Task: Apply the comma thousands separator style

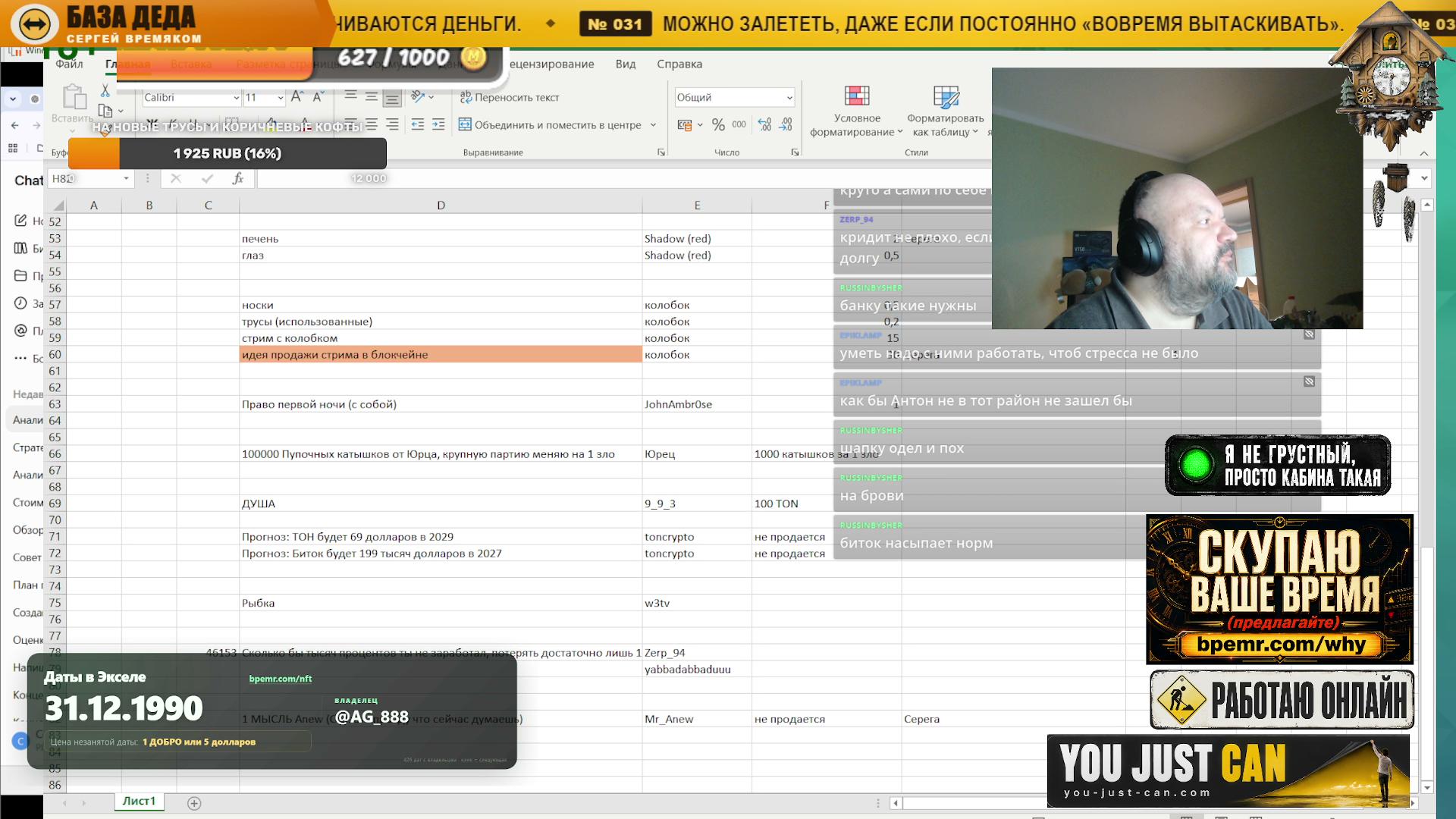Action: click(x=739, y=124)
